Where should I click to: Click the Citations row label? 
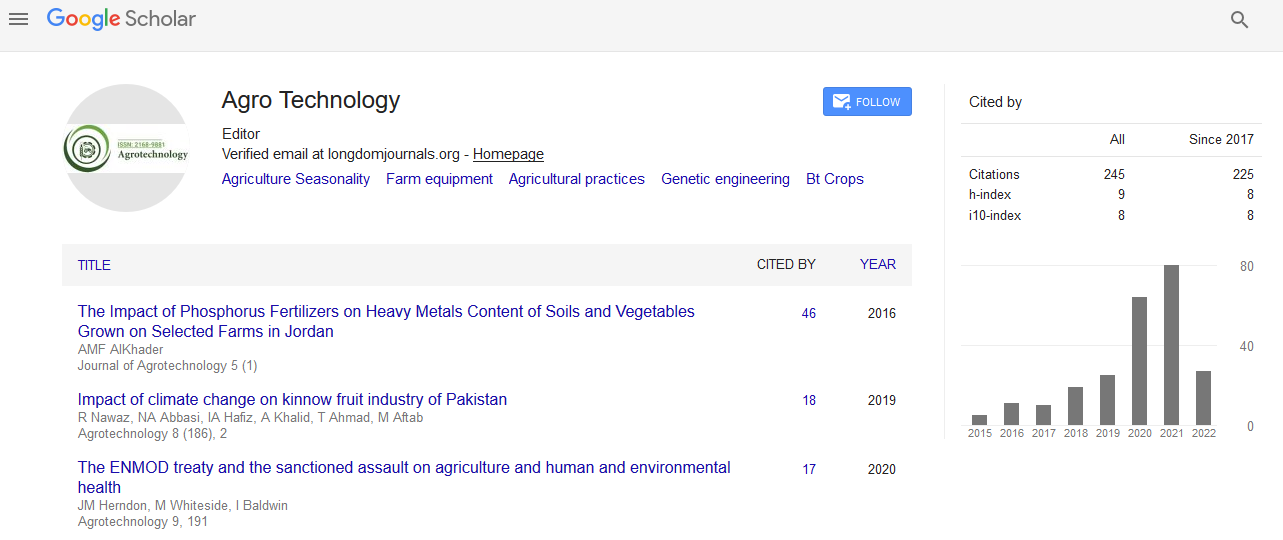tap(994, 174)
